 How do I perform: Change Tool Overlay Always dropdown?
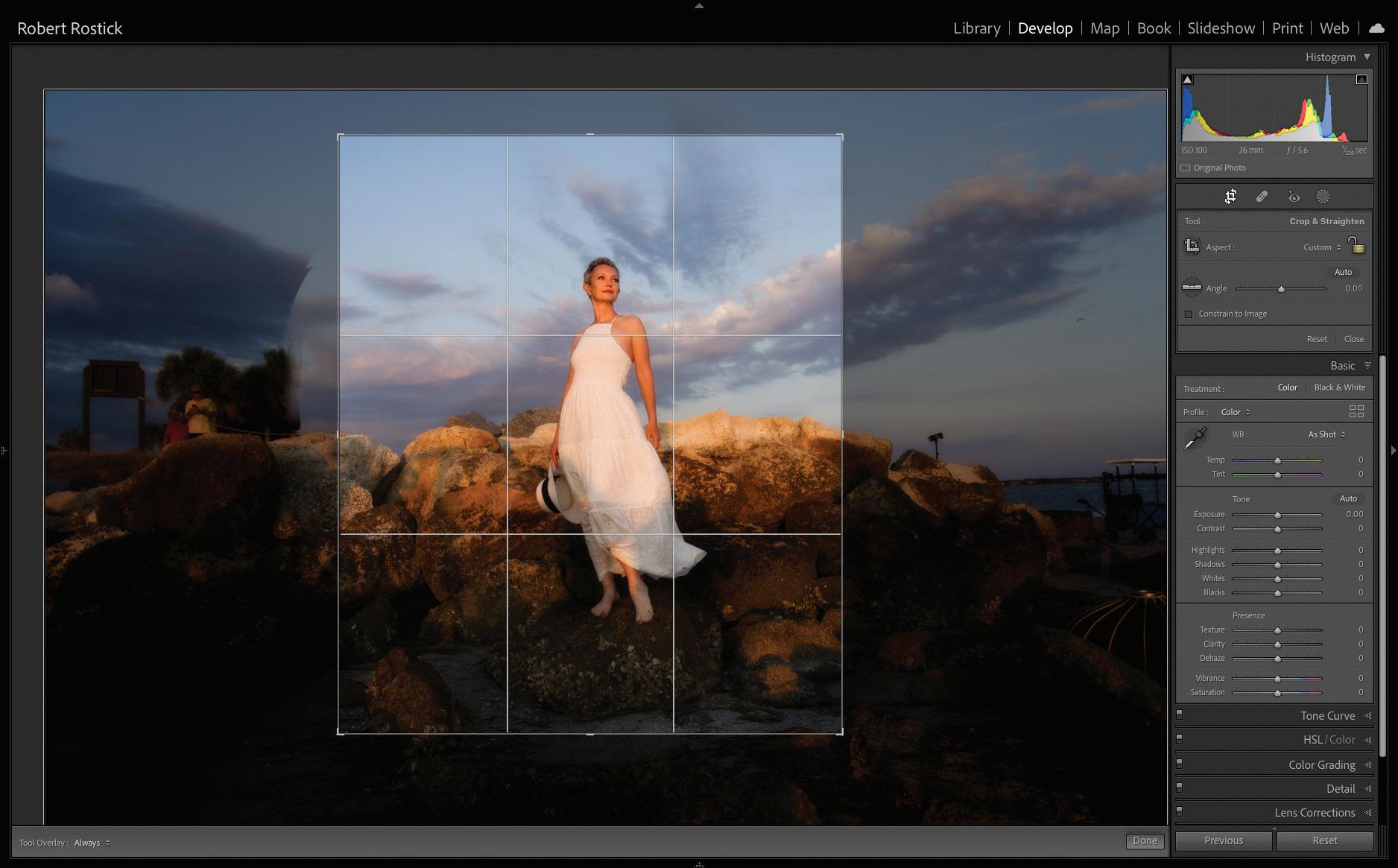click(92, 843)
